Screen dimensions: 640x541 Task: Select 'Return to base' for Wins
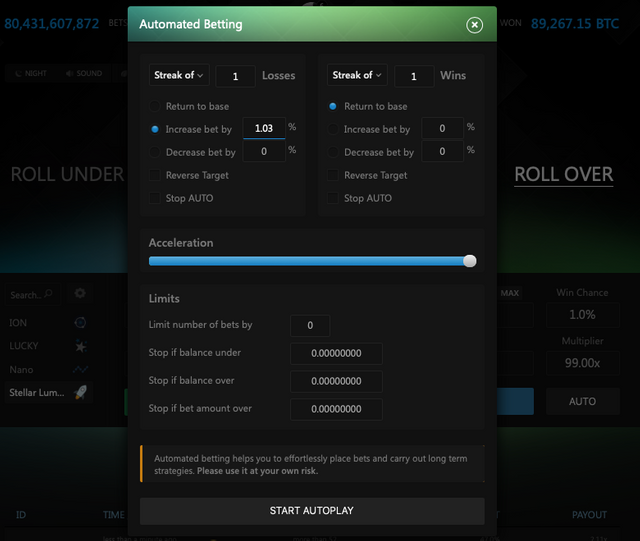pos(333,107)
